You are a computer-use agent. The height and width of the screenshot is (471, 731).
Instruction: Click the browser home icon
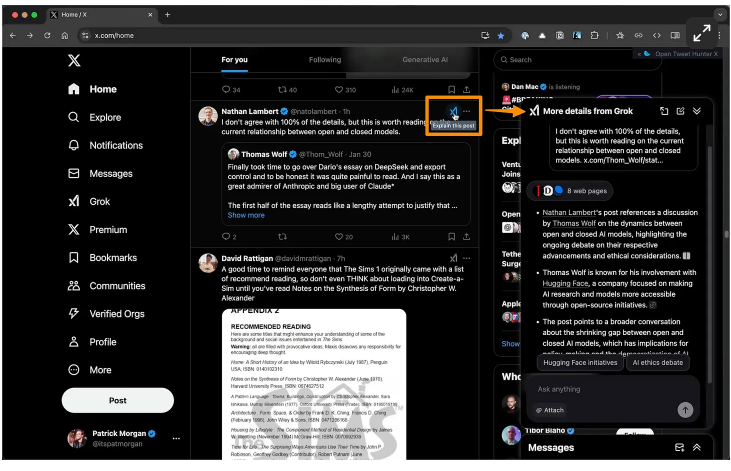(65, 35)
